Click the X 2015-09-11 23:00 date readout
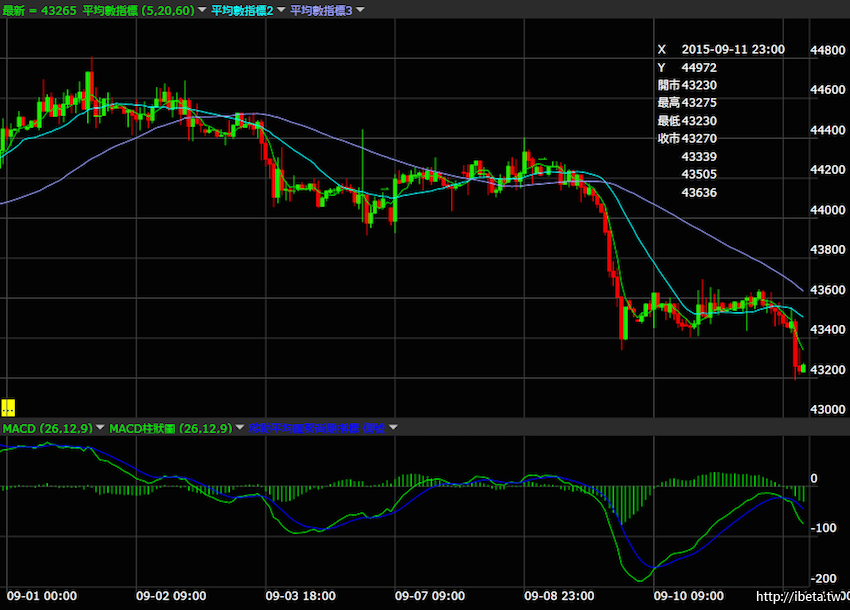Image resolution: width=850 pixels, height=610 pixels. [720, 49]
